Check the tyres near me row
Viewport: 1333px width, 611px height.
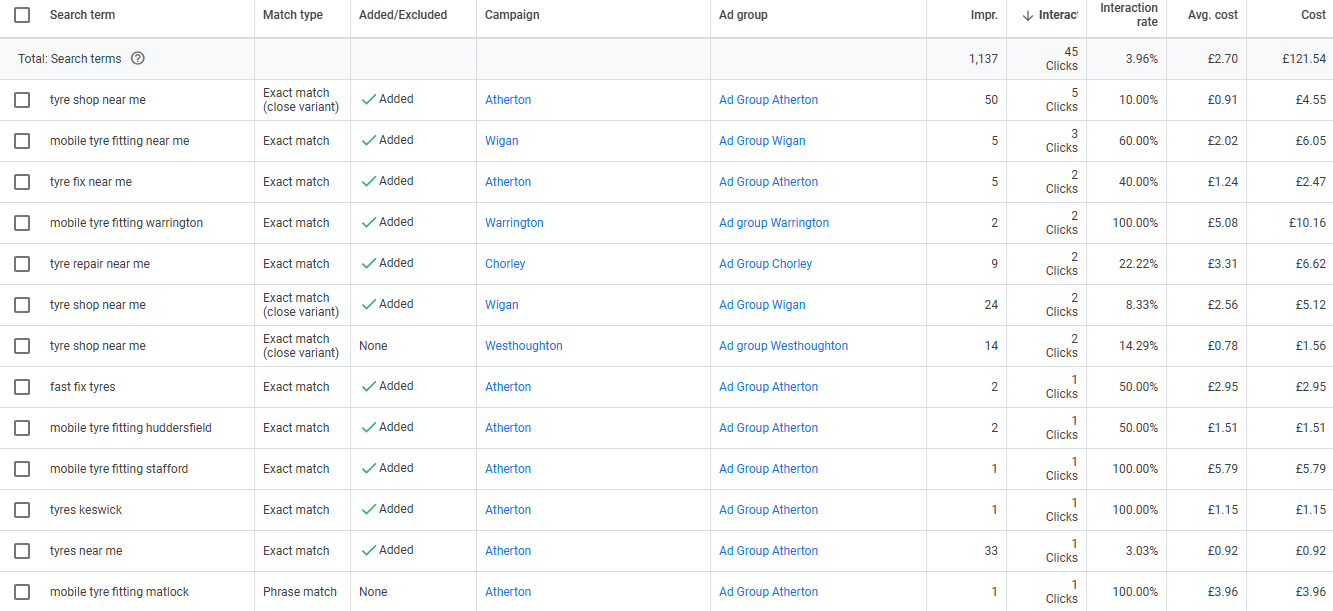coord(22,551)
